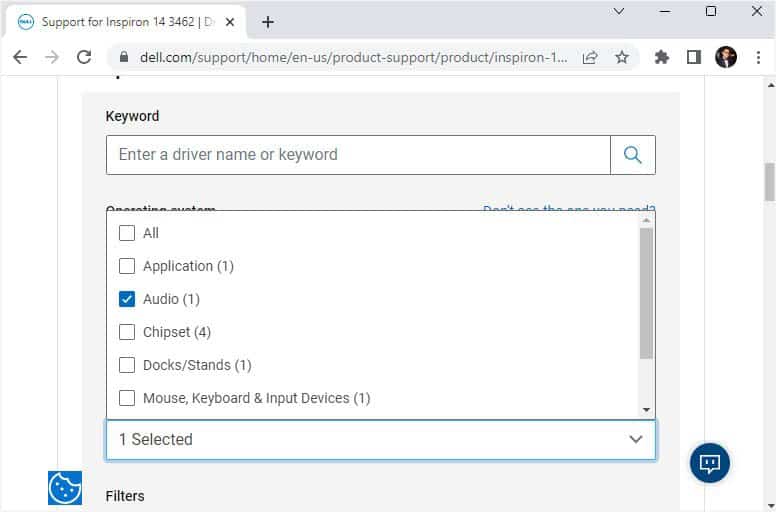Image resolution: width=776 pixels, height=512 pixels.
Task: Click the category list scroll-up arrow
Action: [646, 220]
